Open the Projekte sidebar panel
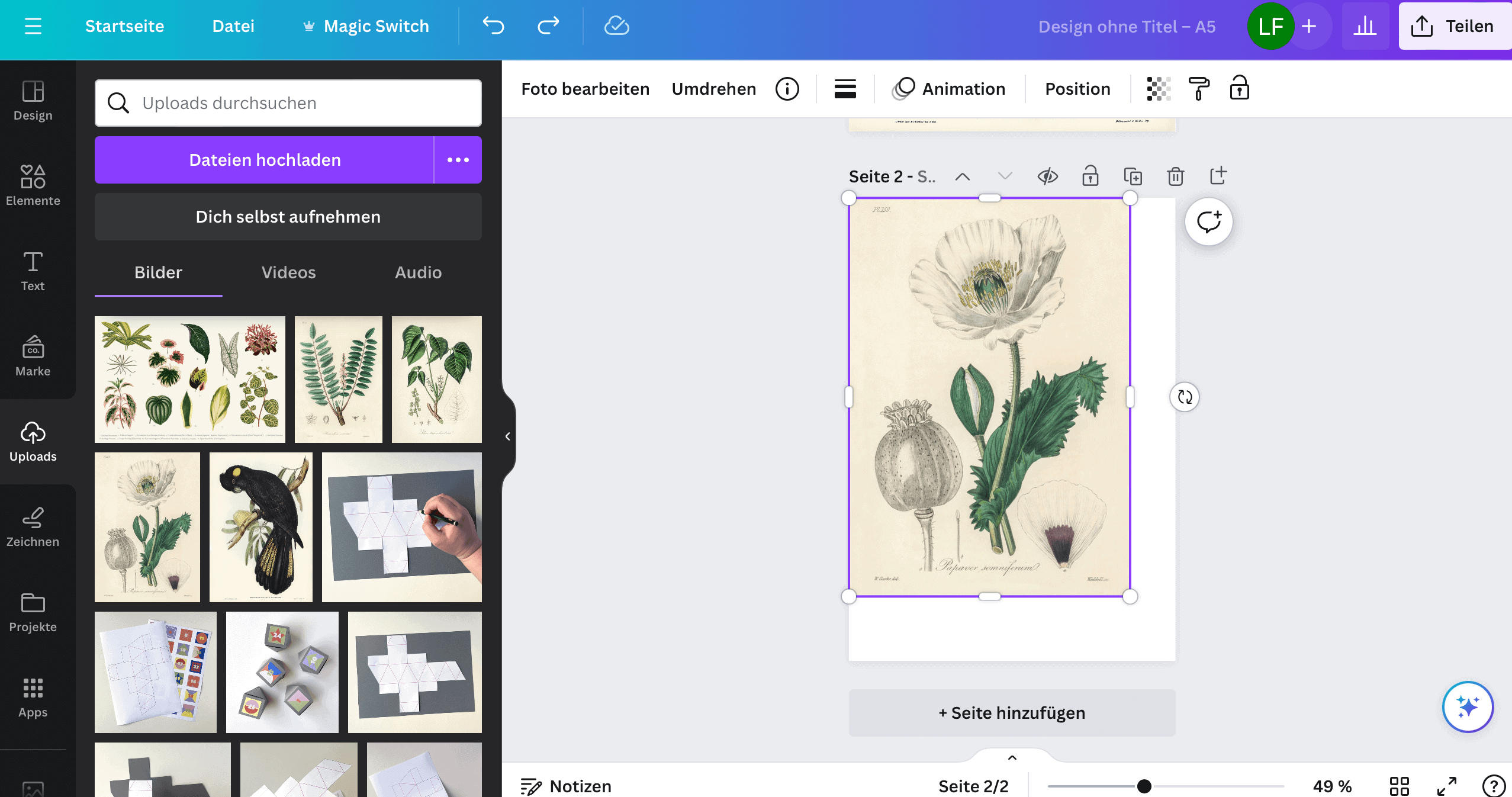 click(x=33, y=612)
